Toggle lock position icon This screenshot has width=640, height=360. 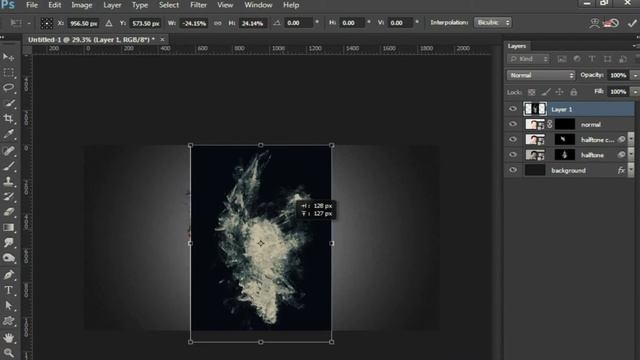560,92
